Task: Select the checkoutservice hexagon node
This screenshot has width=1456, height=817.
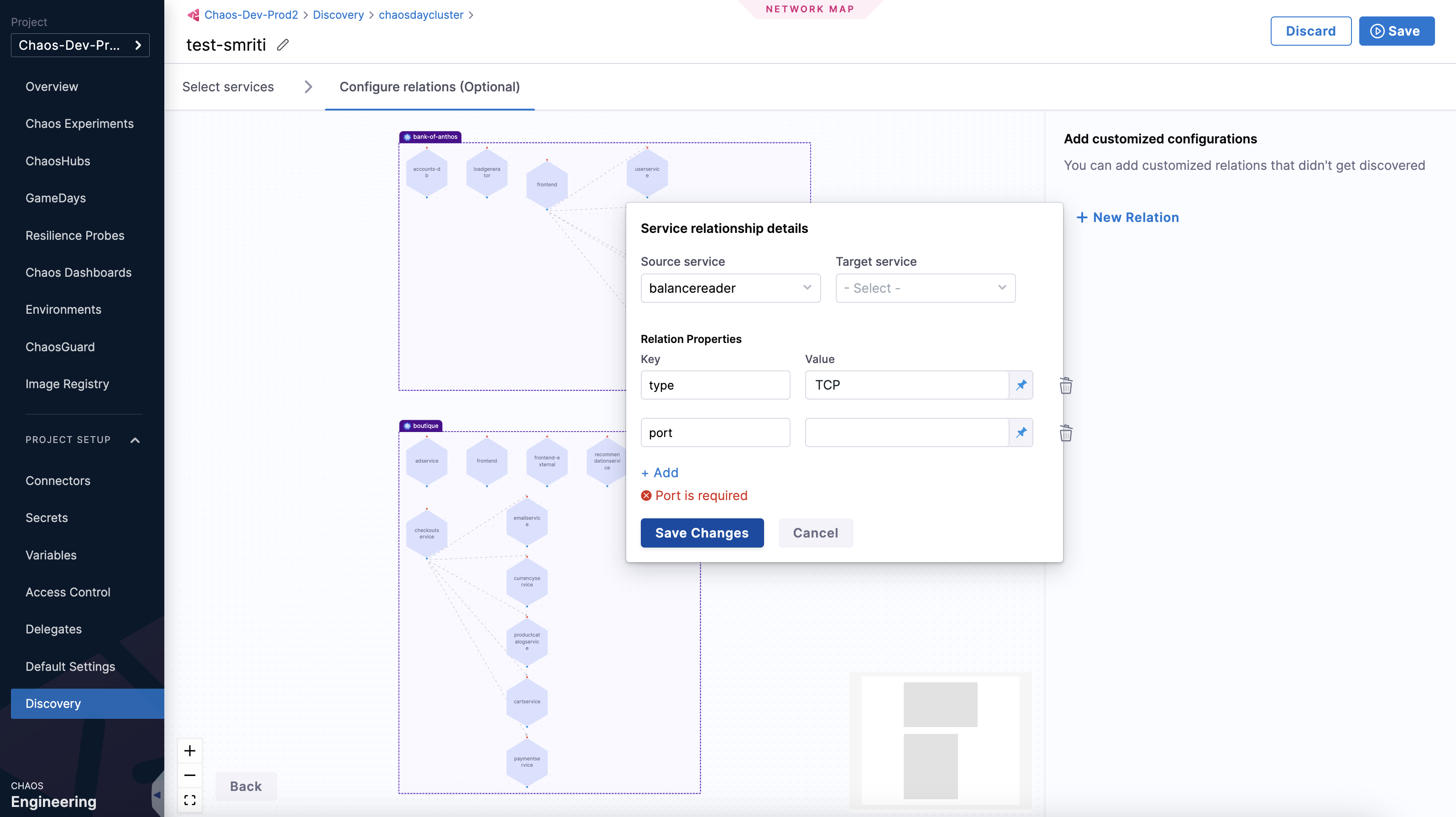Action: coord(426,533)
